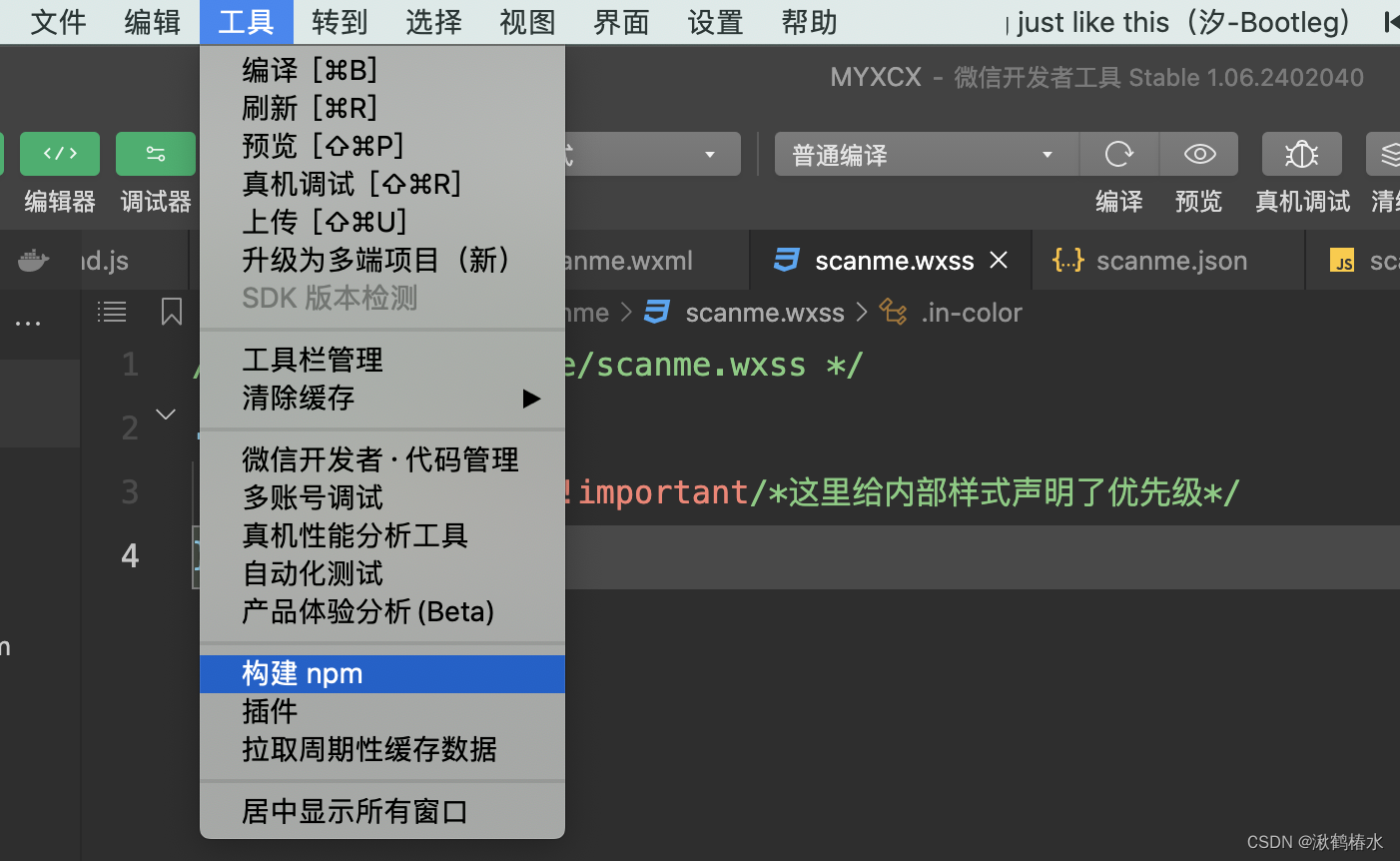Viewport: 1400px width, 861px height.
Task: Click the three-dots more icon in sidebar
Action: [28, 324]
